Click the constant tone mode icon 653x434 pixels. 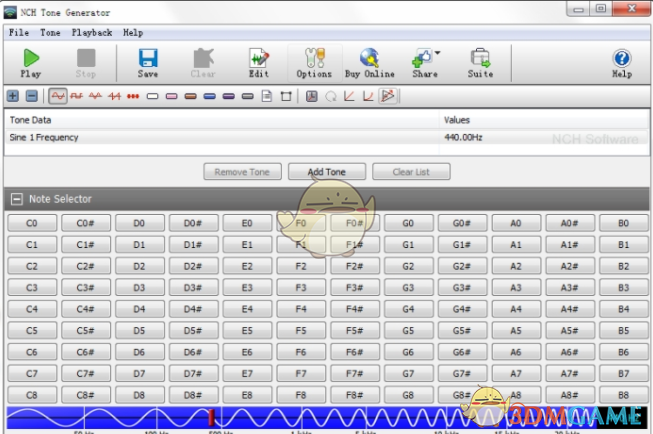click(312, 96)
